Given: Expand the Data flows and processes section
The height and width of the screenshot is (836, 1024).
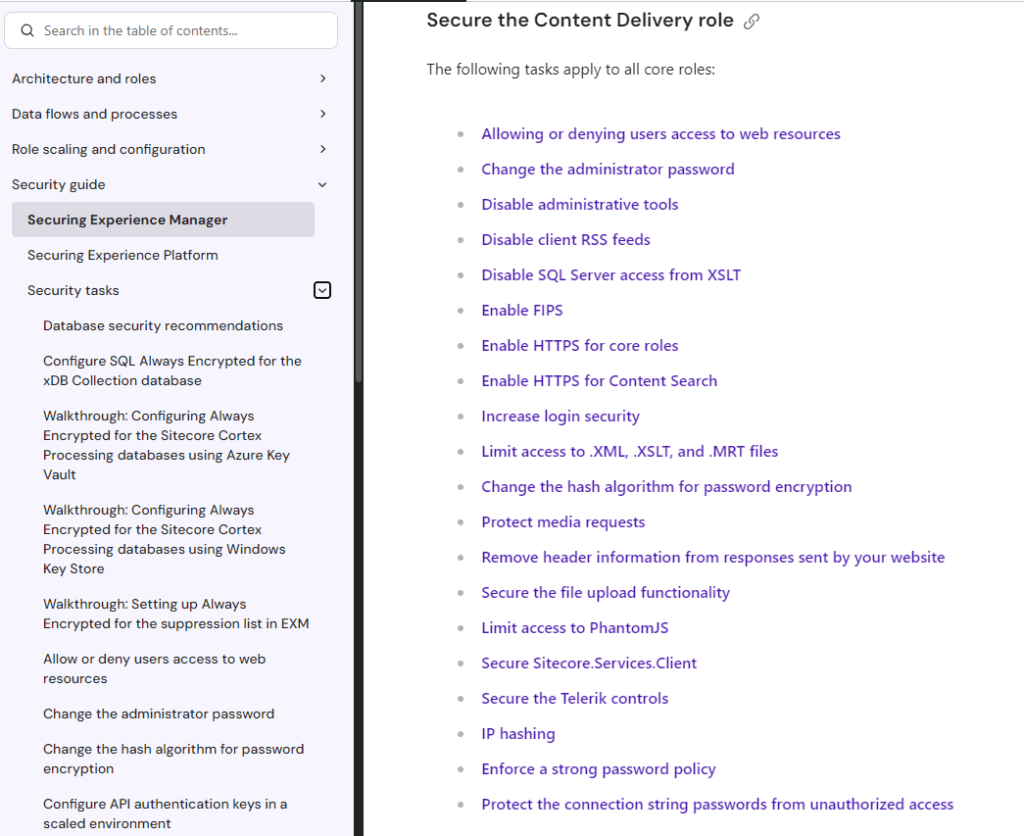Looking at the screenshot, I should pyautogui.click(x=322, y=114).
